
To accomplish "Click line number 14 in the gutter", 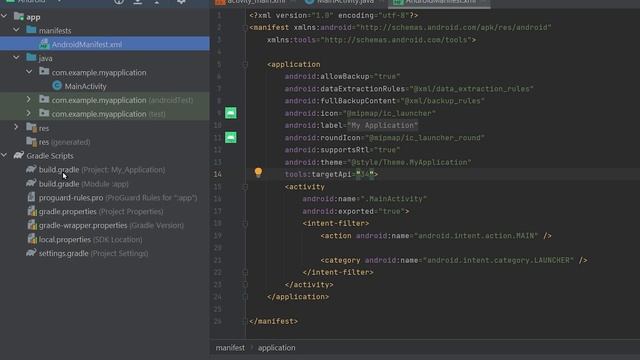I will pyautogui.click(x=218, y=174).
